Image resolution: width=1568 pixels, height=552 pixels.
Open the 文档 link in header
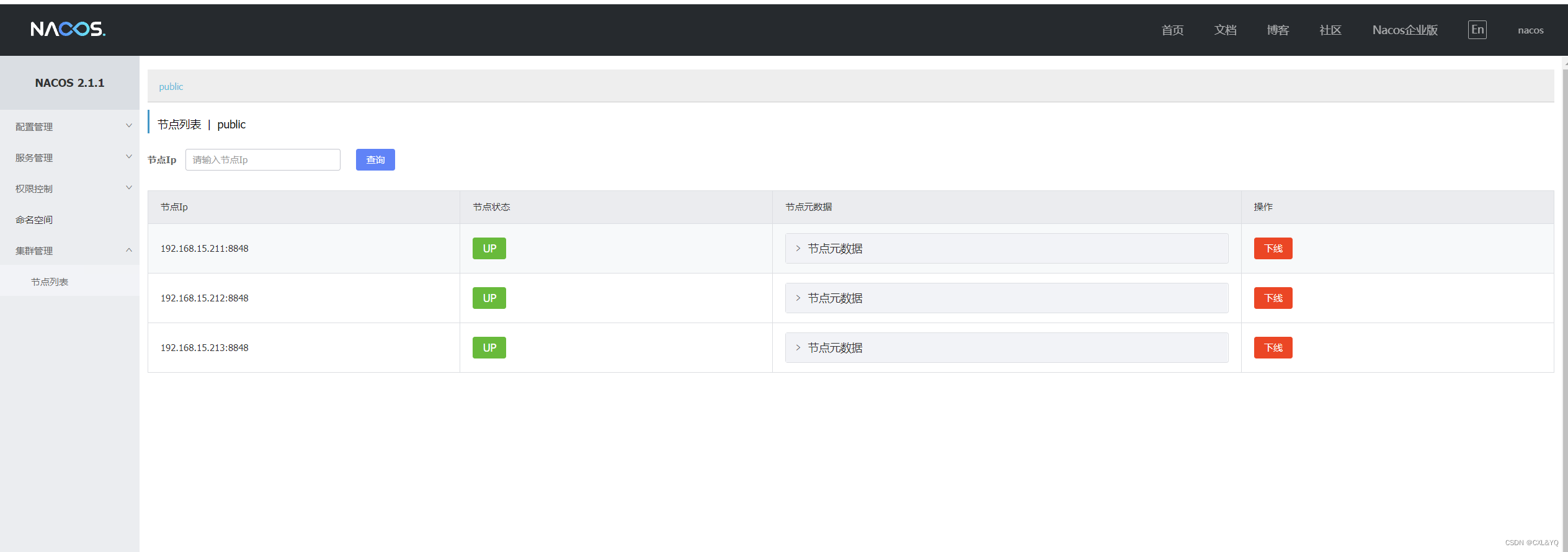coord(1225,30)
